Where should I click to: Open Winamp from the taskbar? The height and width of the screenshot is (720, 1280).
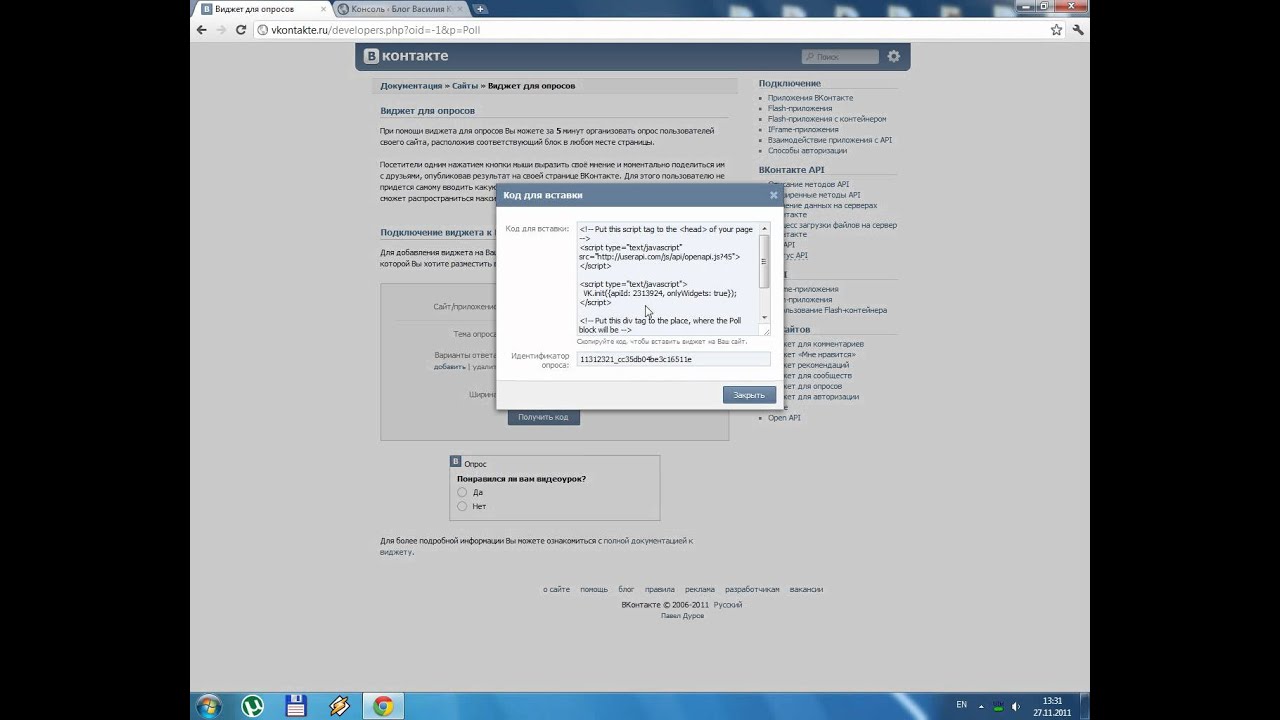pos(339,706)
